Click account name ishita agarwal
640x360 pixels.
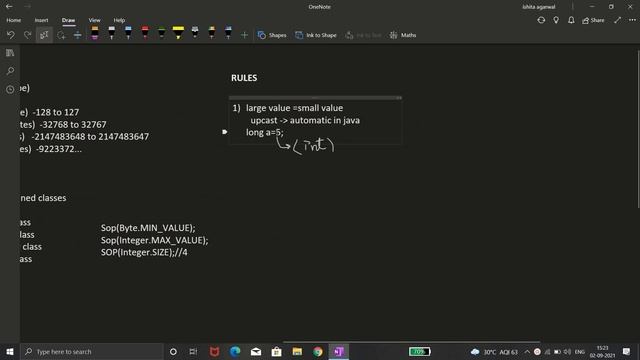(539, 7)
